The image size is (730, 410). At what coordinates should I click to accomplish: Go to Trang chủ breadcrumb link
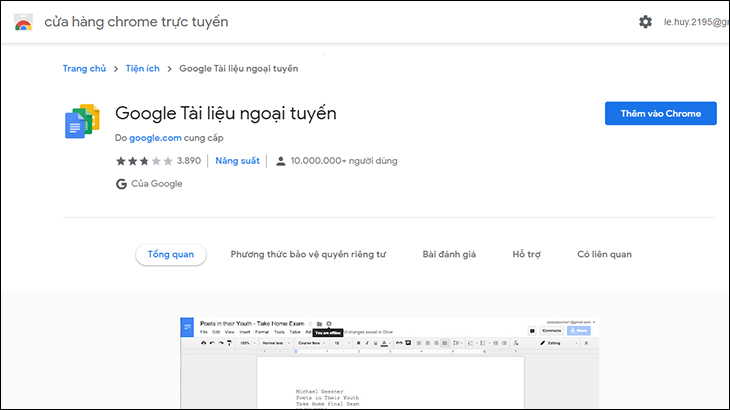tap(84, 69)
